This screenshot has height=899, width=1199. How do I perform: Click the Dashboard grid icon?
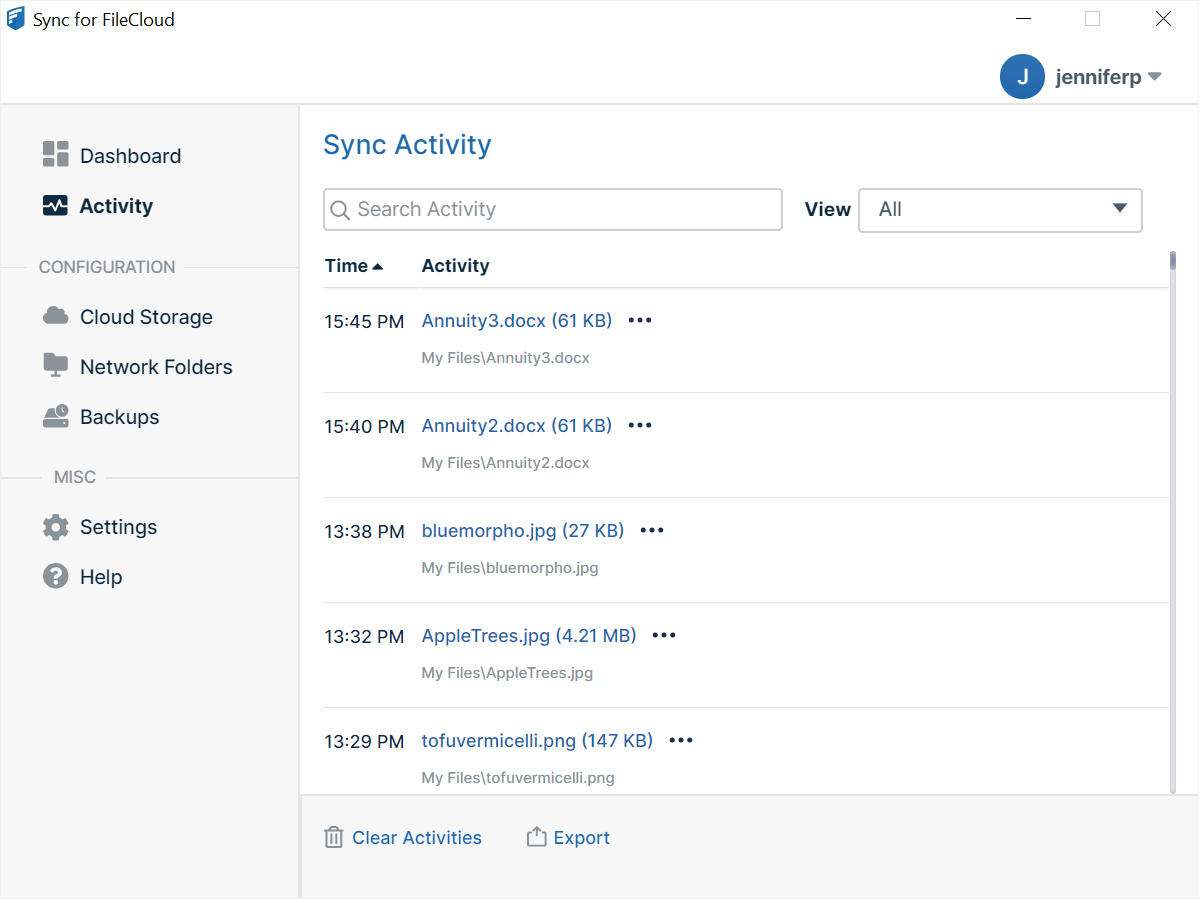pyautogui.click(x=55, y=154)
